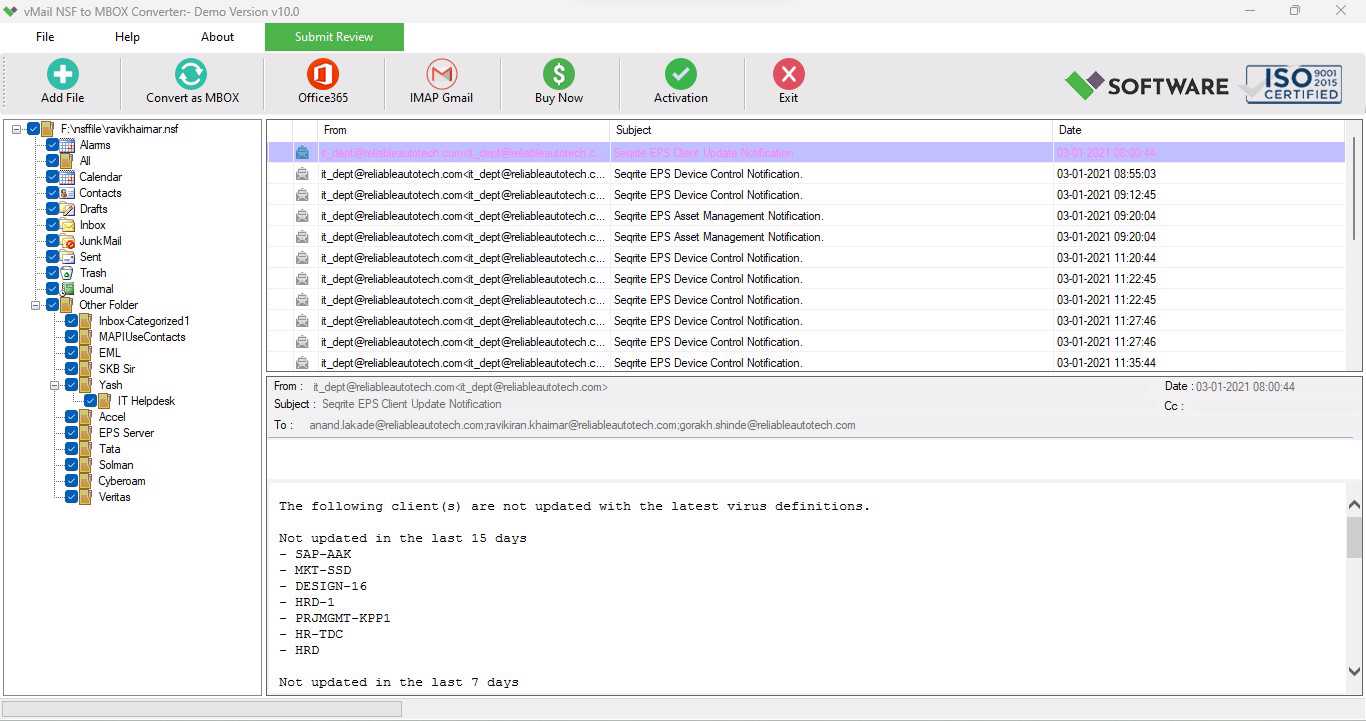The height and width of the screenshot is (721, 1366).
Task: Select the MAPIUseContacts folder
Action: point(142,337)
